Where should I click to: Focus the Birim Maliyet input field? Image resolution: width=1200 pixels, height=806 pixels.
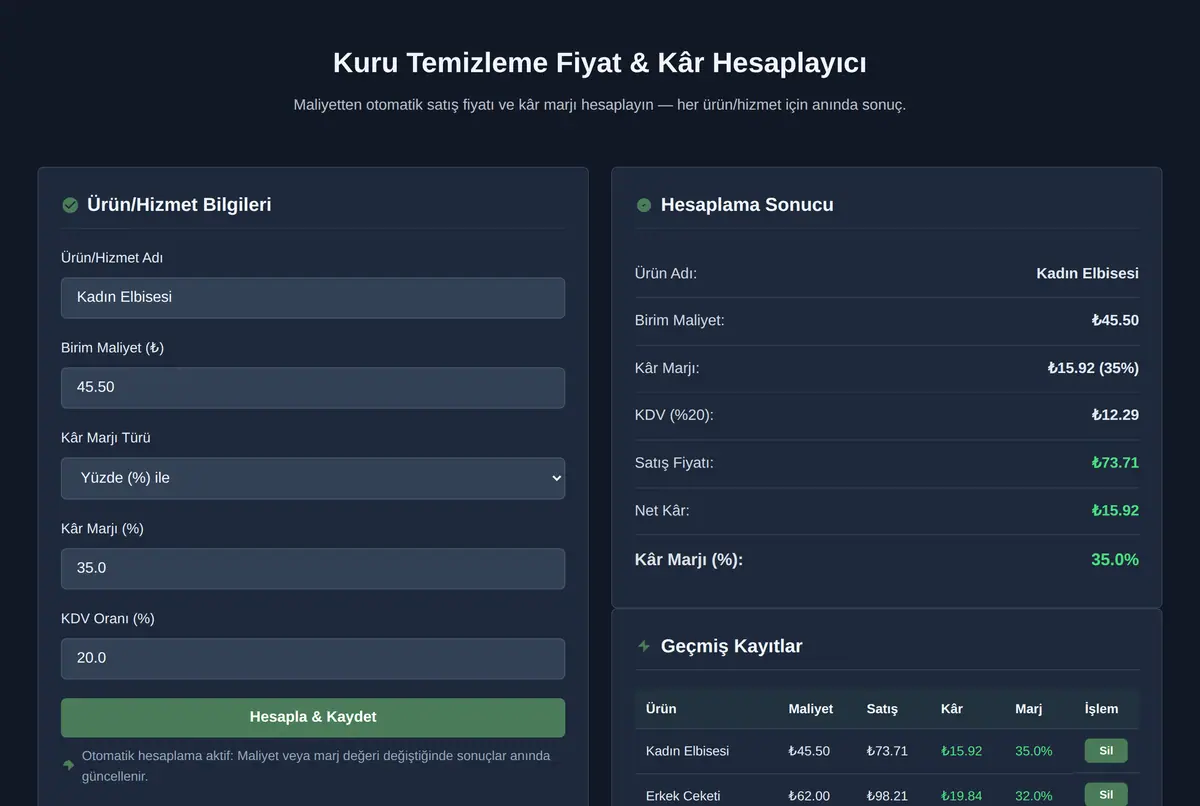coord(313,388)
